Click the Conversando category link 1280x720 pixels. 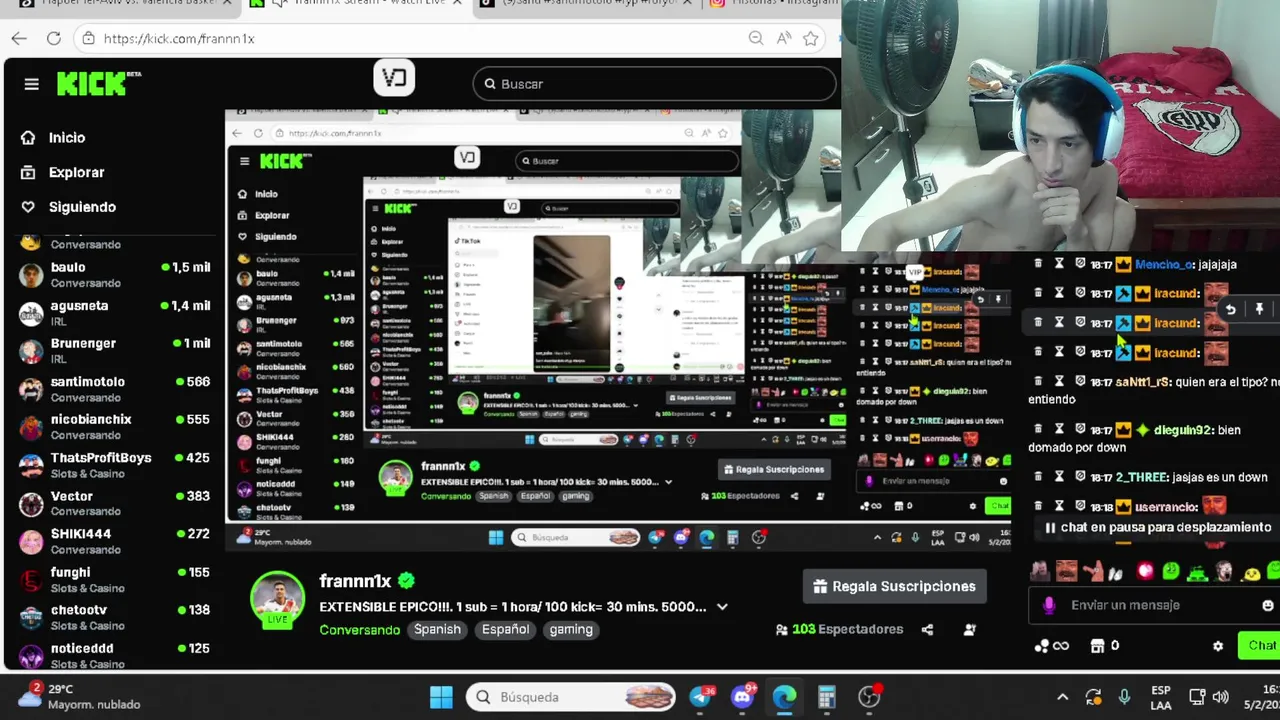click(x=359, y=629)
